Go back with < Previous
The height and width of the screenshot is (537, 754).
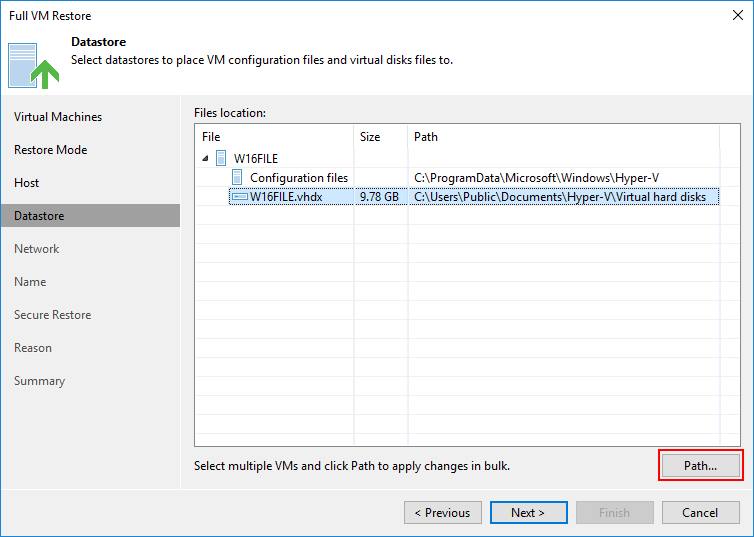click(442, 512)
